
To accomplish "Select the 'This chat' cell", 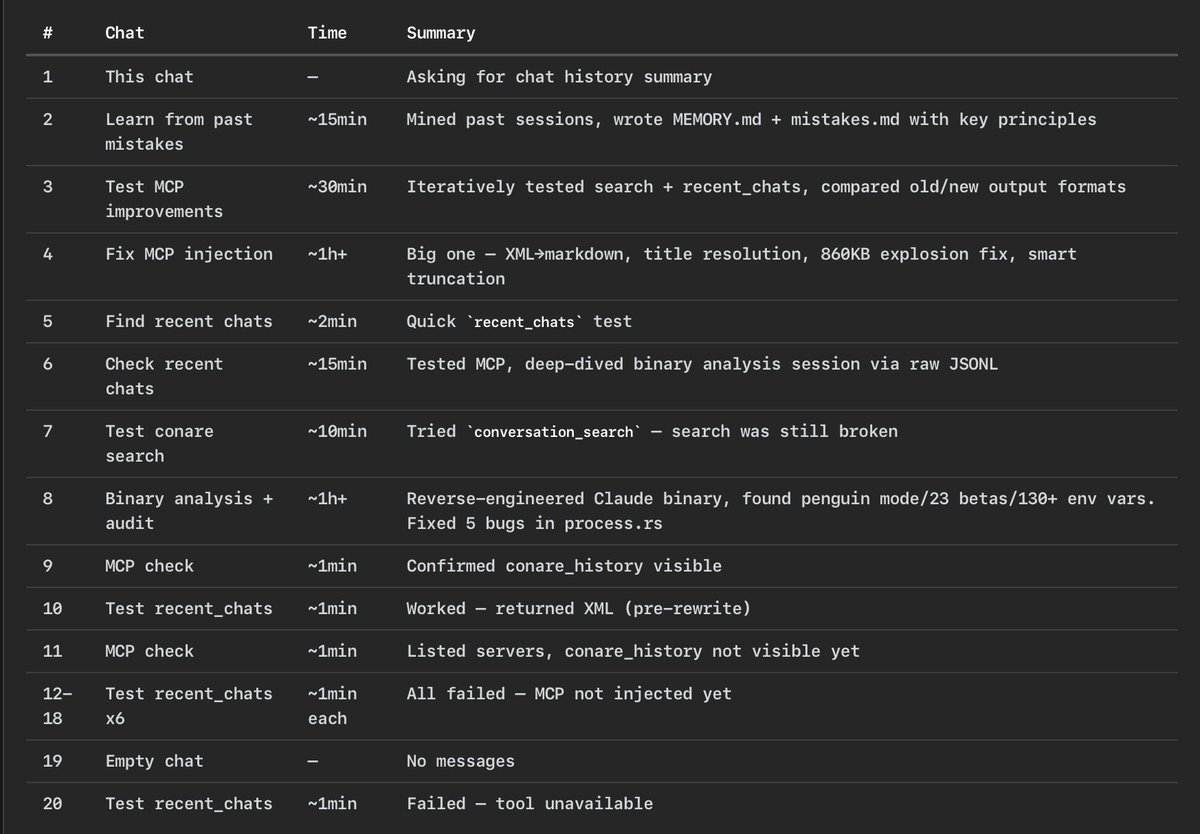I will (149, 77).
